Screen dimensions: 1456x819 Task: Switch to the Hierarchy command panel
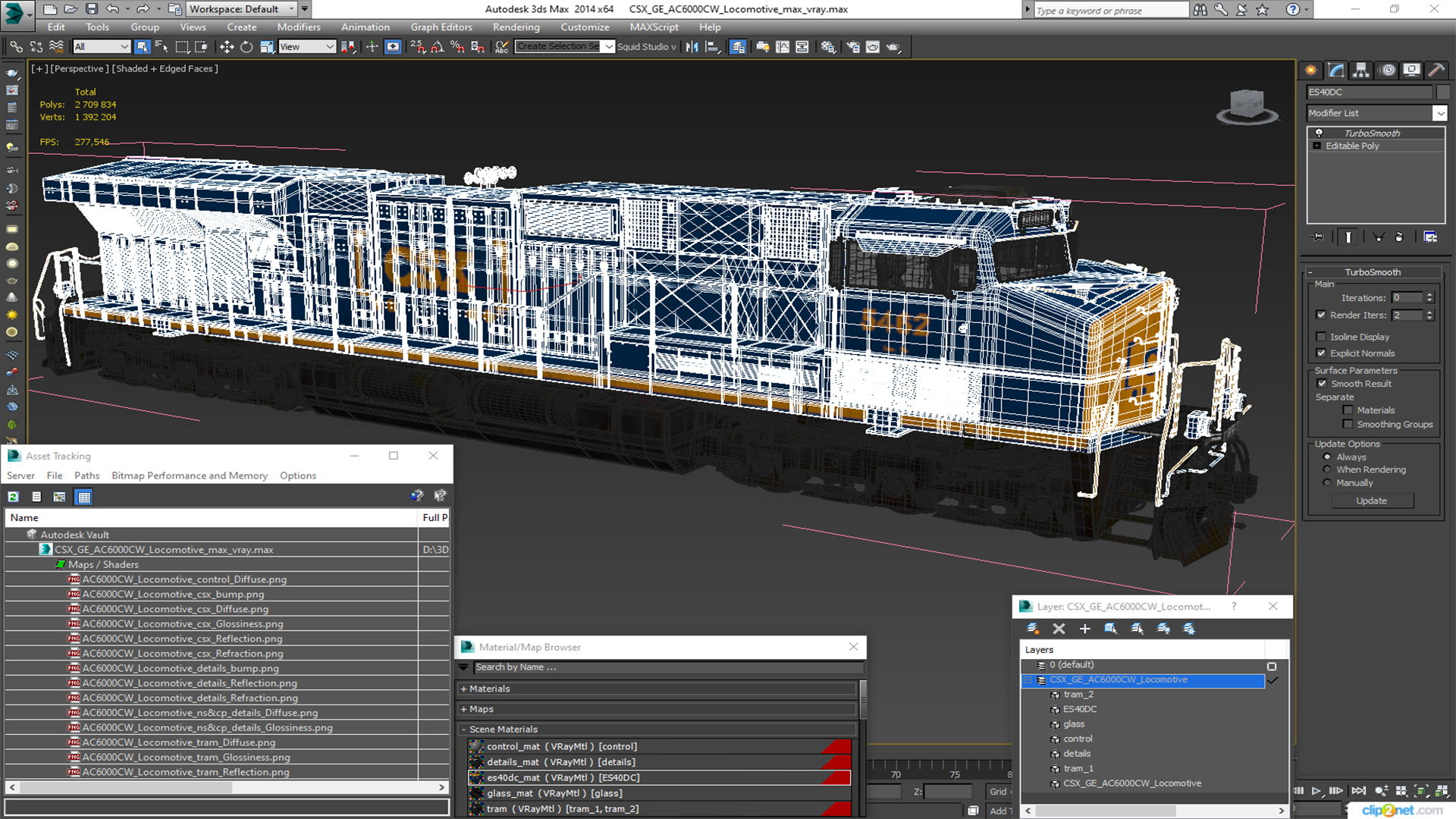click(1361, 71)
